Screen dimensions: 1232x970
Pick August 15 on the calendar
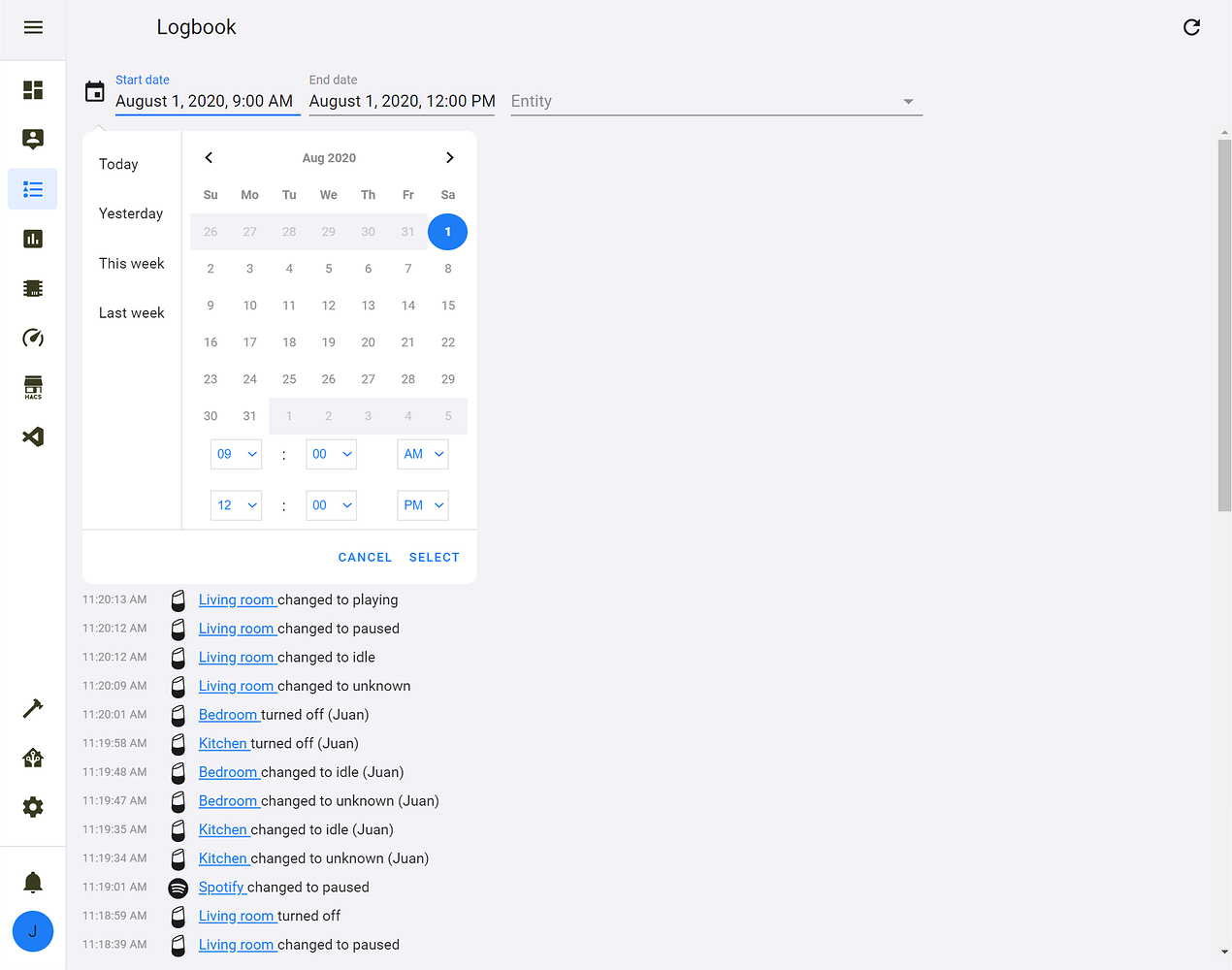(447, 305)
